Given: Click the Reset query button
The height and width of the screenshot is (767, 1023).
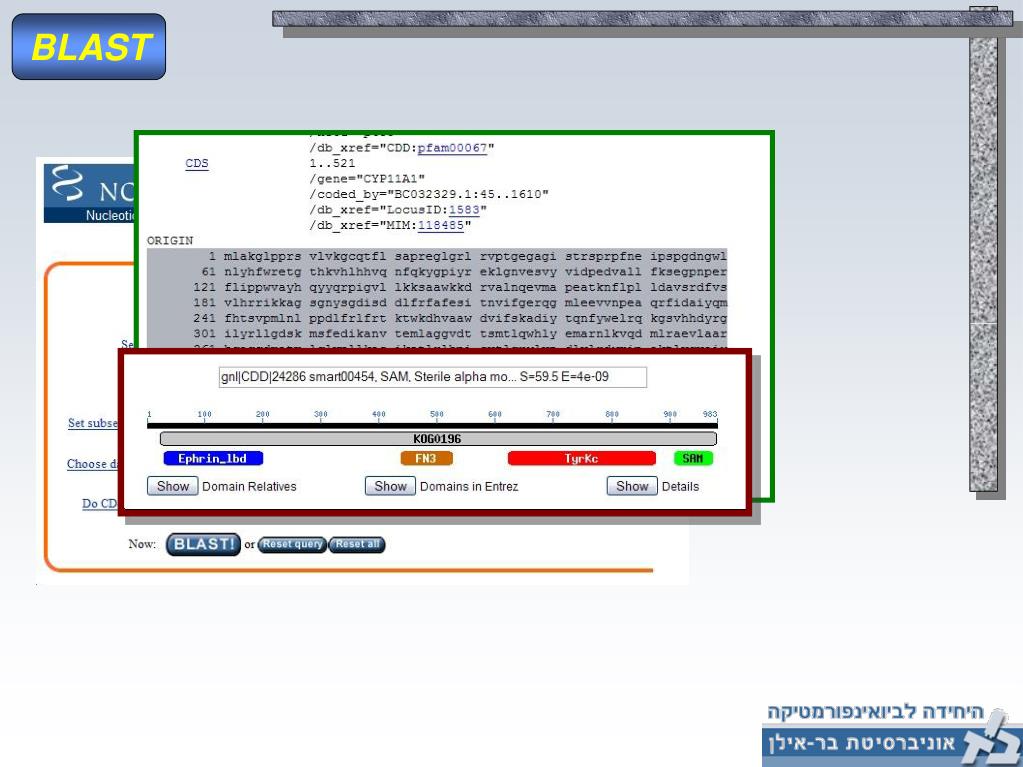Looking at the screenshot, I should point(292,544).
